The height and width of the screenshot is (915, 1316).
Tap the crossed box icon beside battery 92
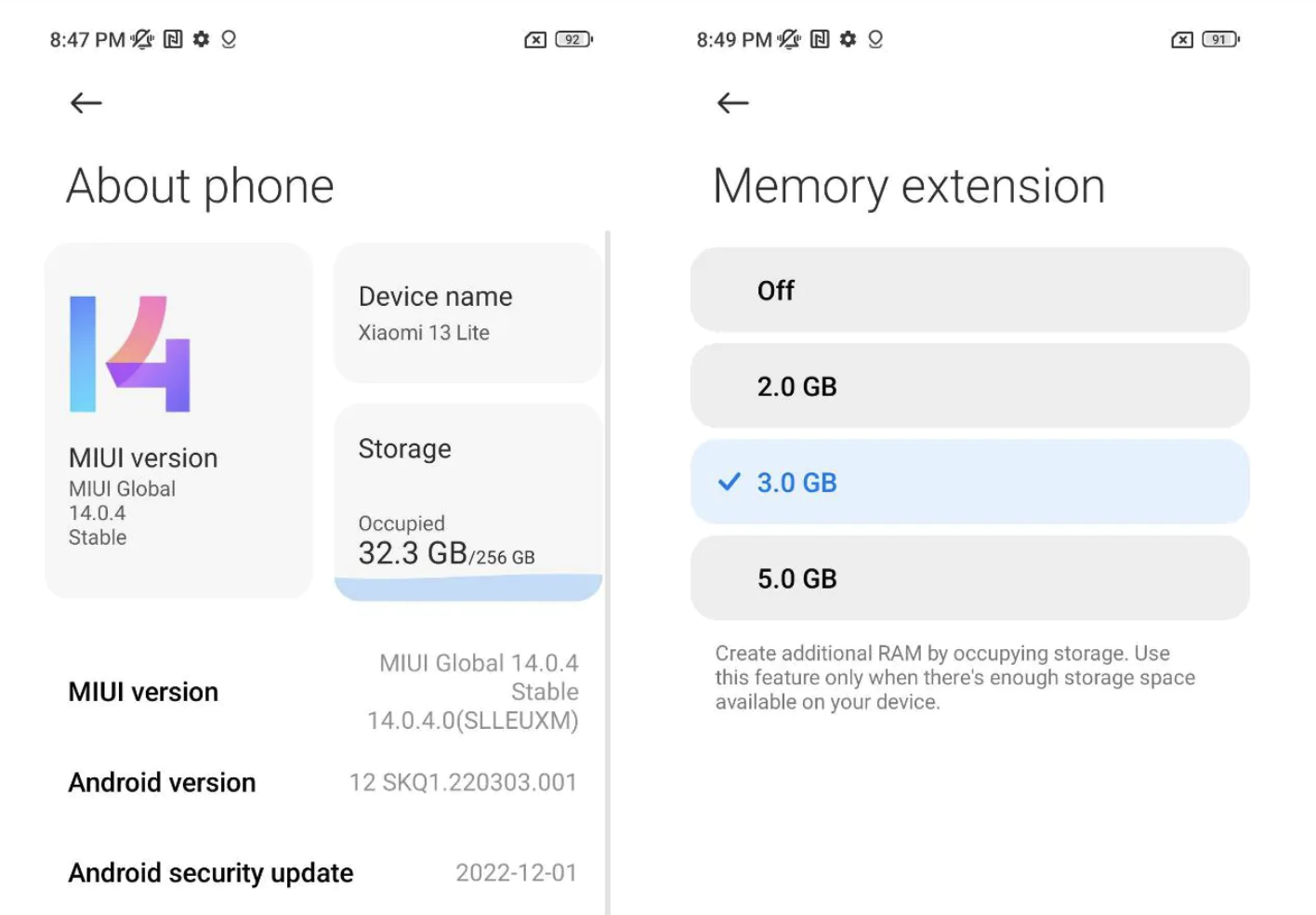pyautogui.click(x=535, y=39)
